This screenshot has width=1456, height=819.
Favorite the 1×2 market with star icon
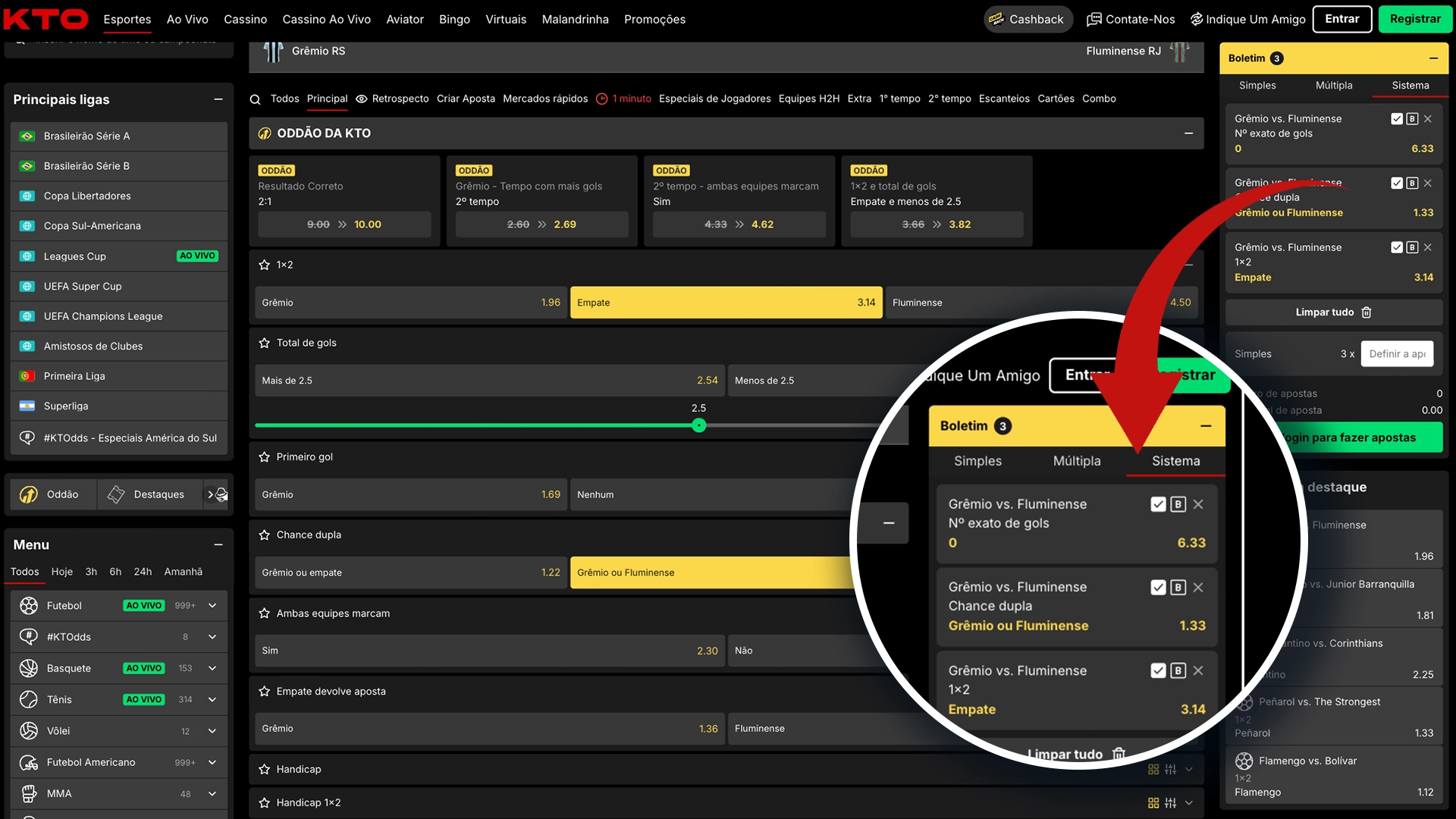click(264, 265)
